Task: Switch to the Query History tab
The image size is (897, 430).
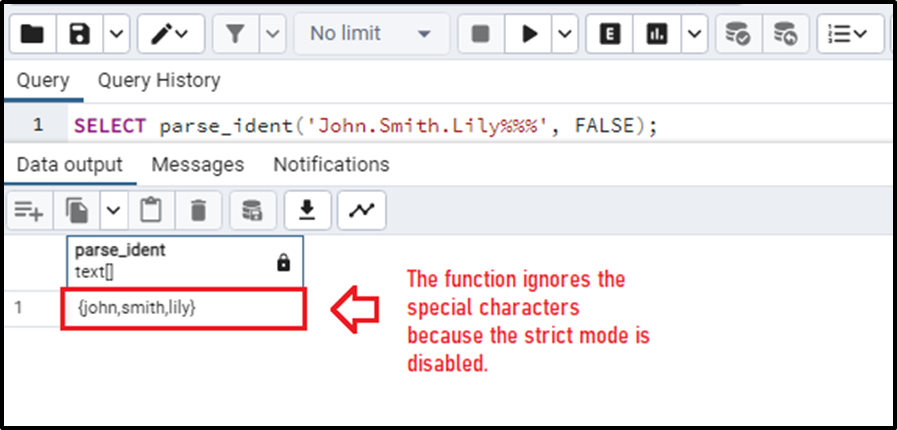Action: coord(159,81)
